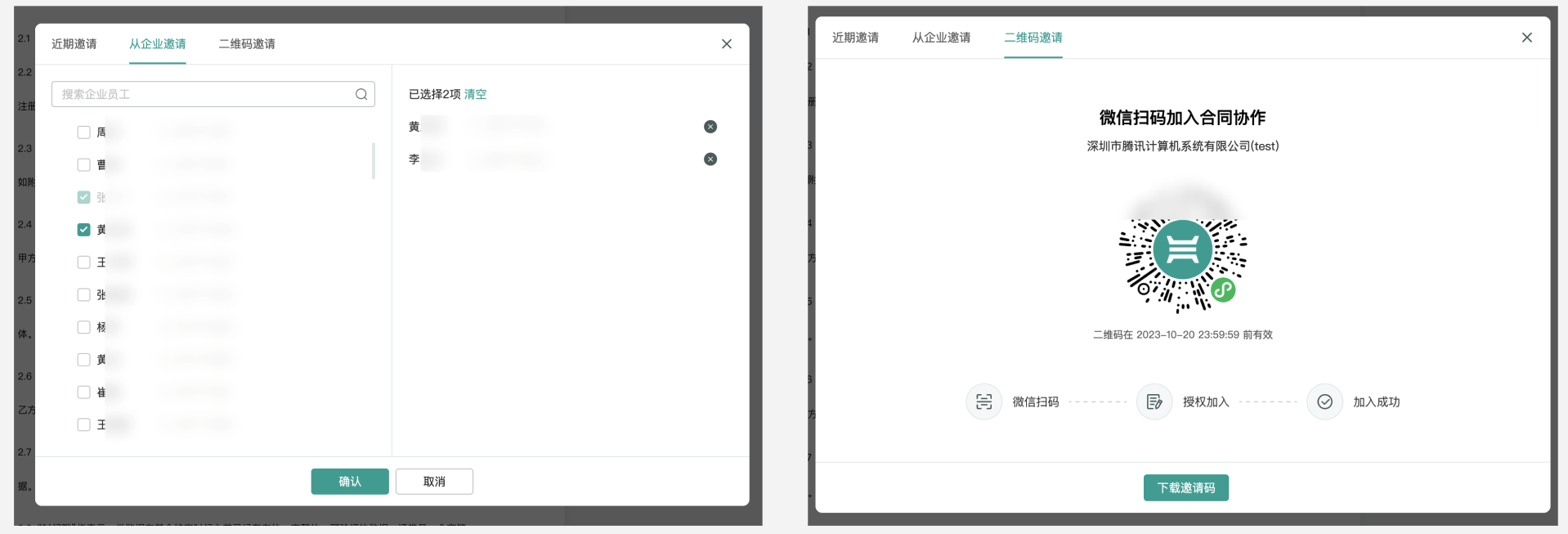Switch to 从企业邀请 tab in QR code dialog
The image size is (1568, 534).
(x=941, y=38)
